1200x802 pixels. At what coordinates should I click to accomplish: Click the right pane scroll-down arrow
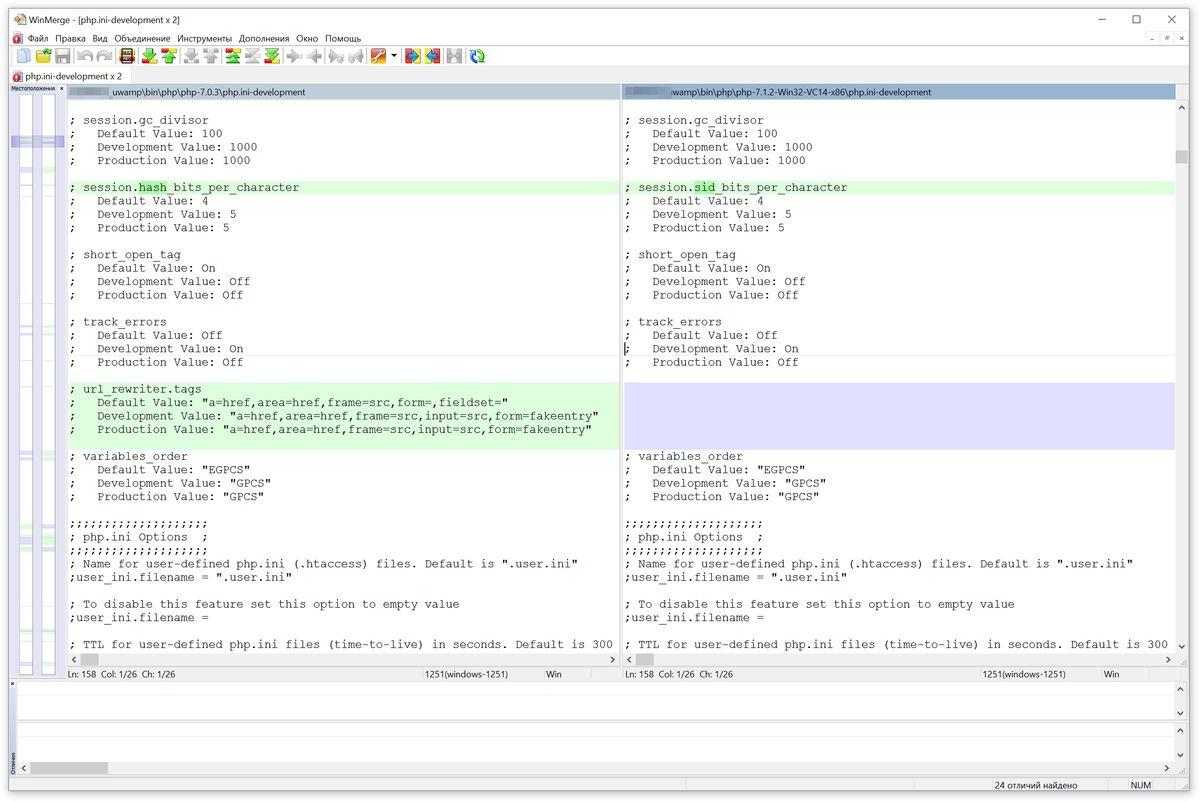[1181, 647]
